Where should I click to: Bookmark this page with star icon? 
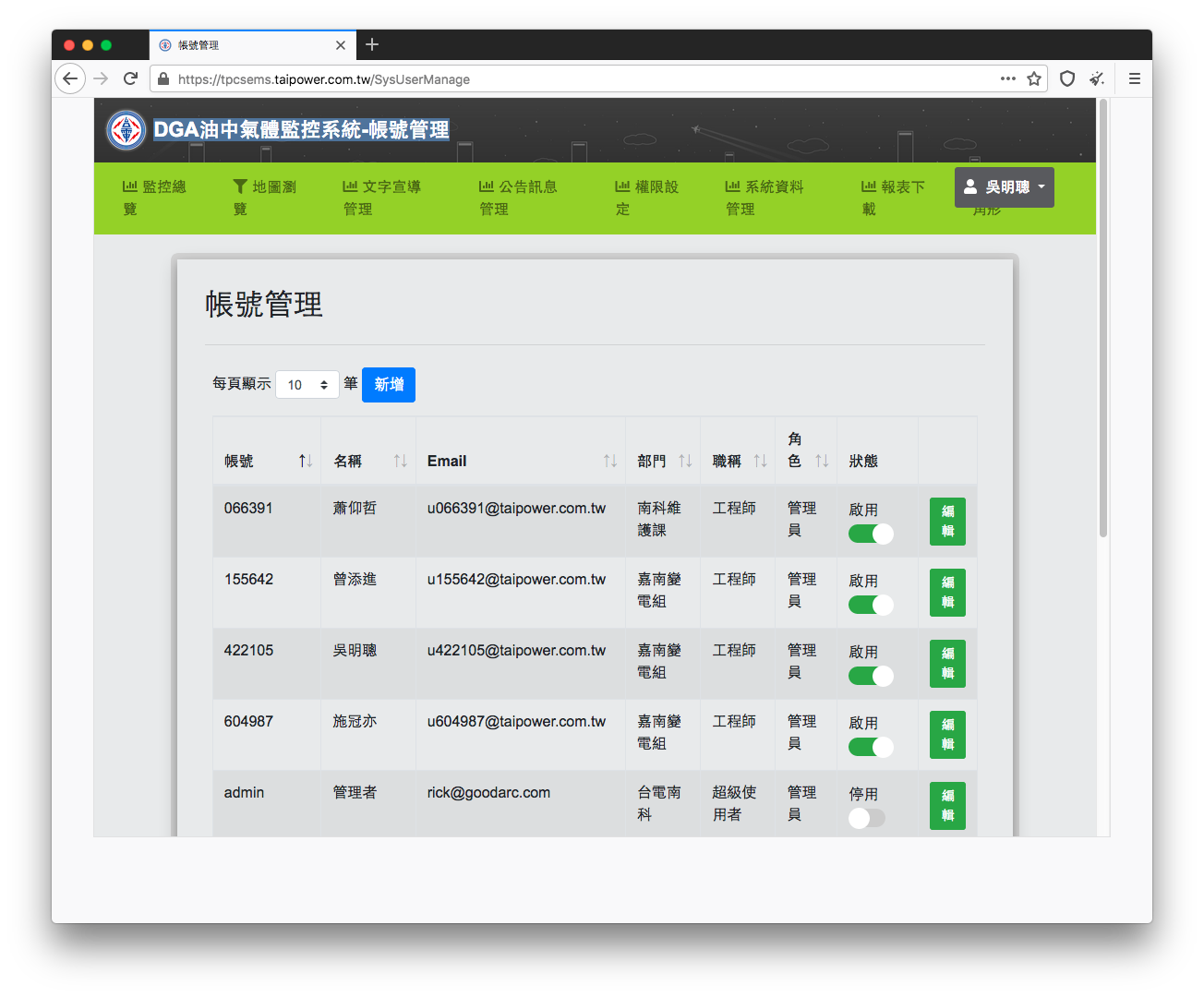[x=1034, y=78]
